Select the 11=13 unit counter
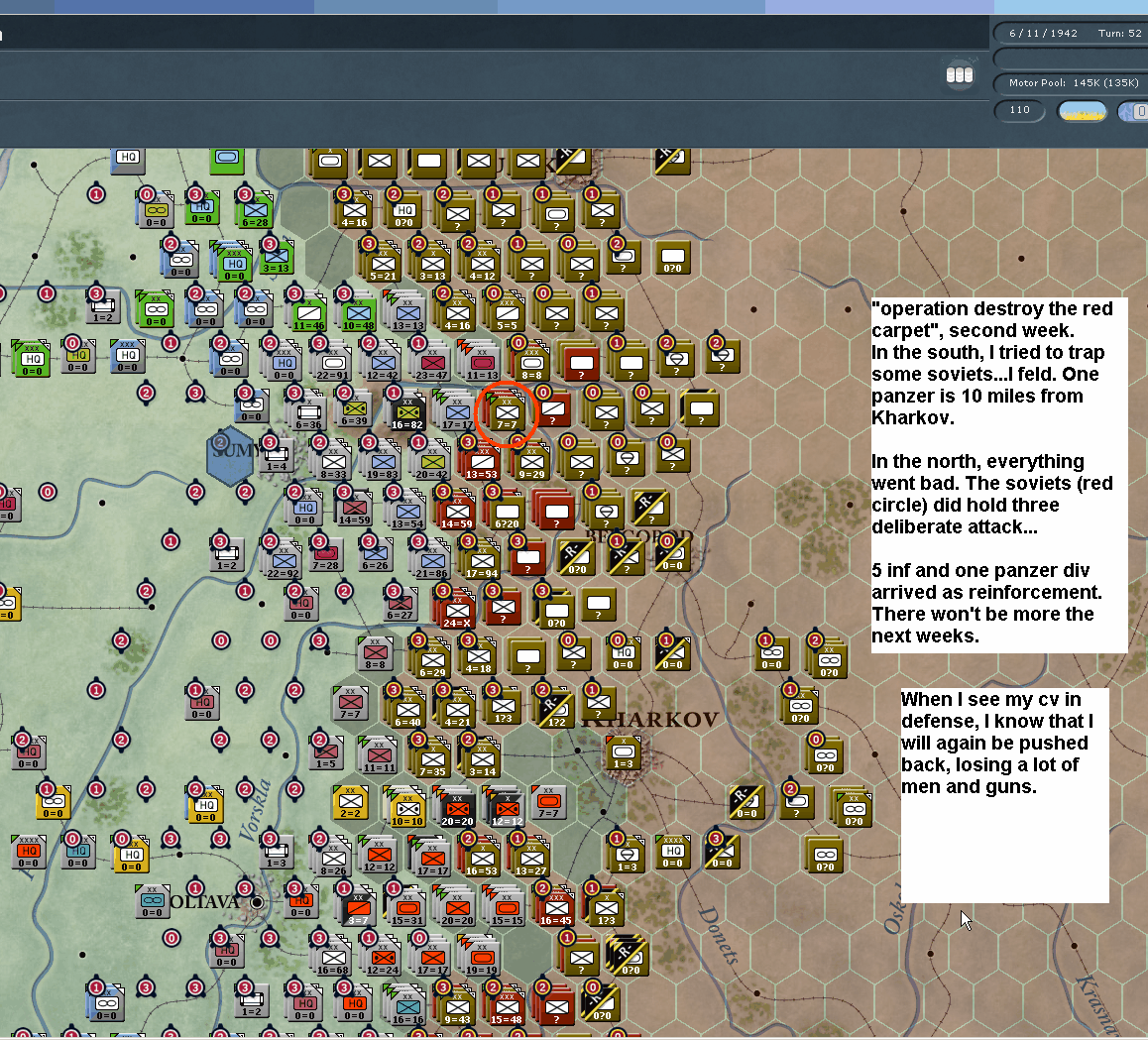The height and width of the screenshot is (1040, 1148). pyautogui.click(x=482, y=365)
